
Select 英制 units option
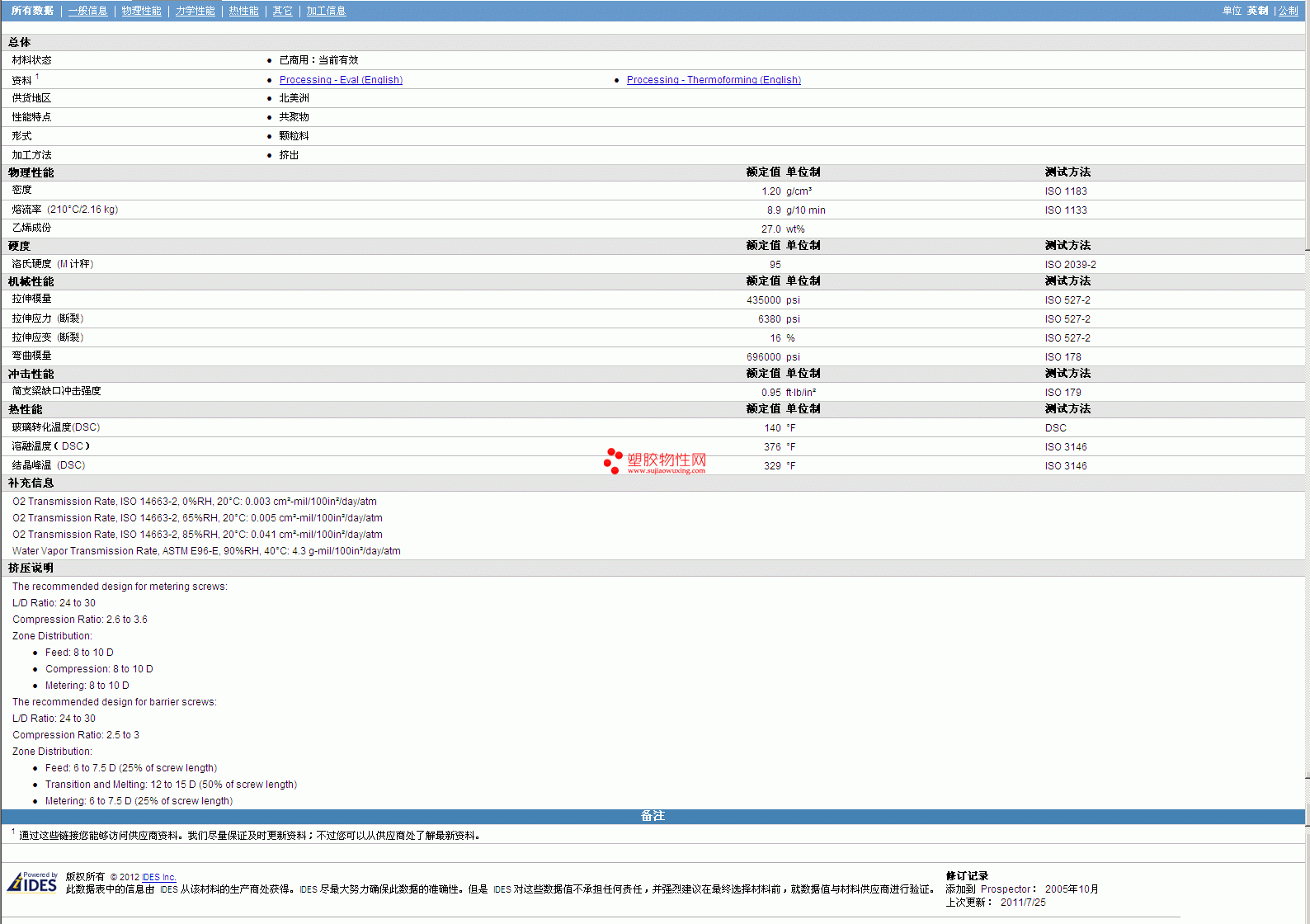(1257, 11)
